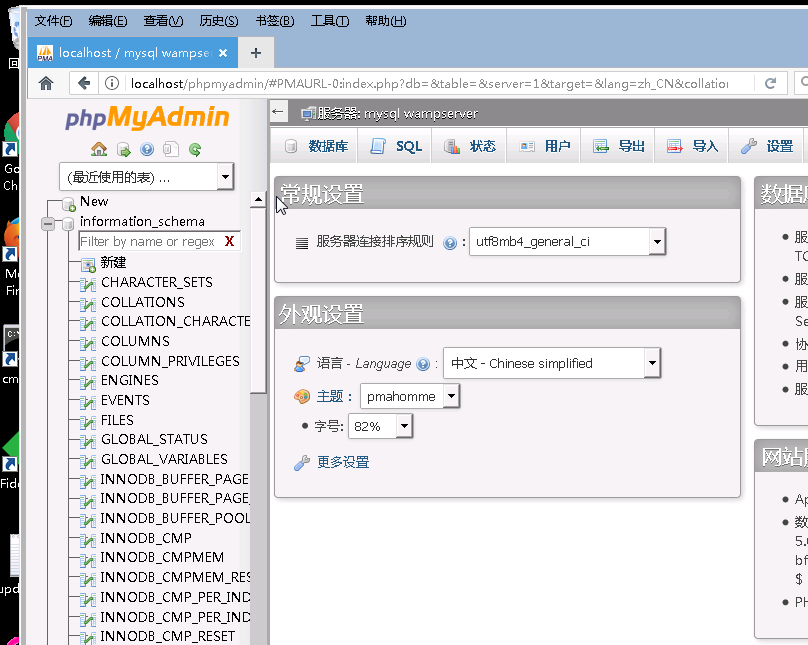Screen dimensions: 808x645
Task: Select the New item in database tree
Action: pos(94,201)
